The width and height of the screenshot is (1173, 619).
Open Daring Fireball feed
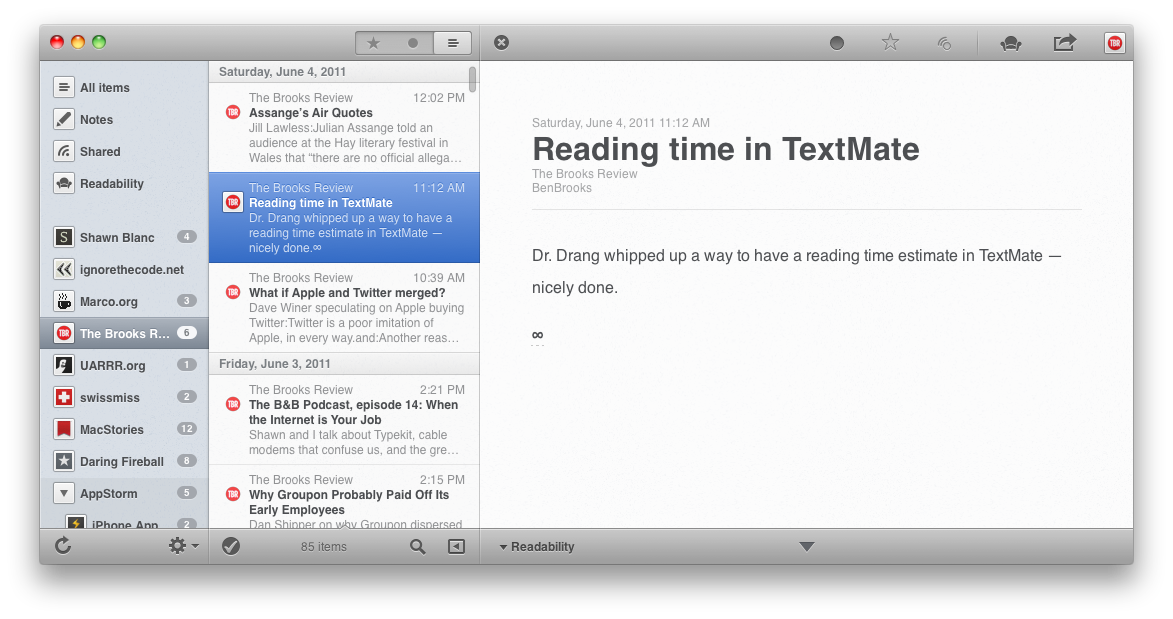[124, 462]
